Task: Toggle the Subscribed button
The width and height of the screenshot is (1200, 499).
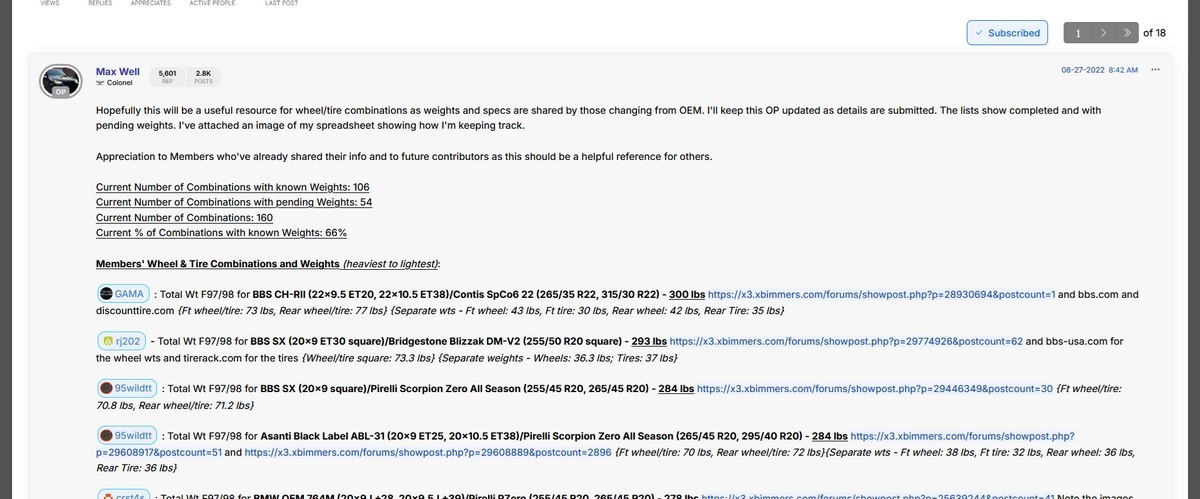Action: (1007, 33)
